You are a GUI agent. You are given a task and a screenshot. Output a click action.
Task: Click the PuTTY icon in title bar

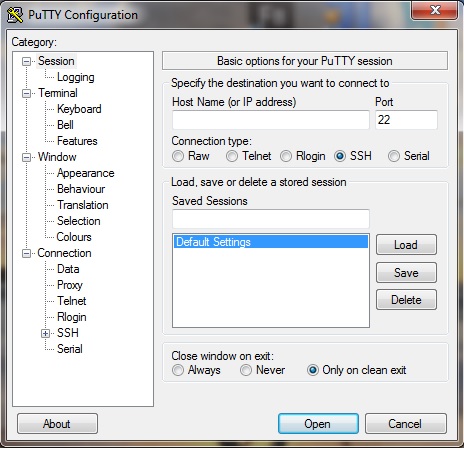click(x=15, y=15)
